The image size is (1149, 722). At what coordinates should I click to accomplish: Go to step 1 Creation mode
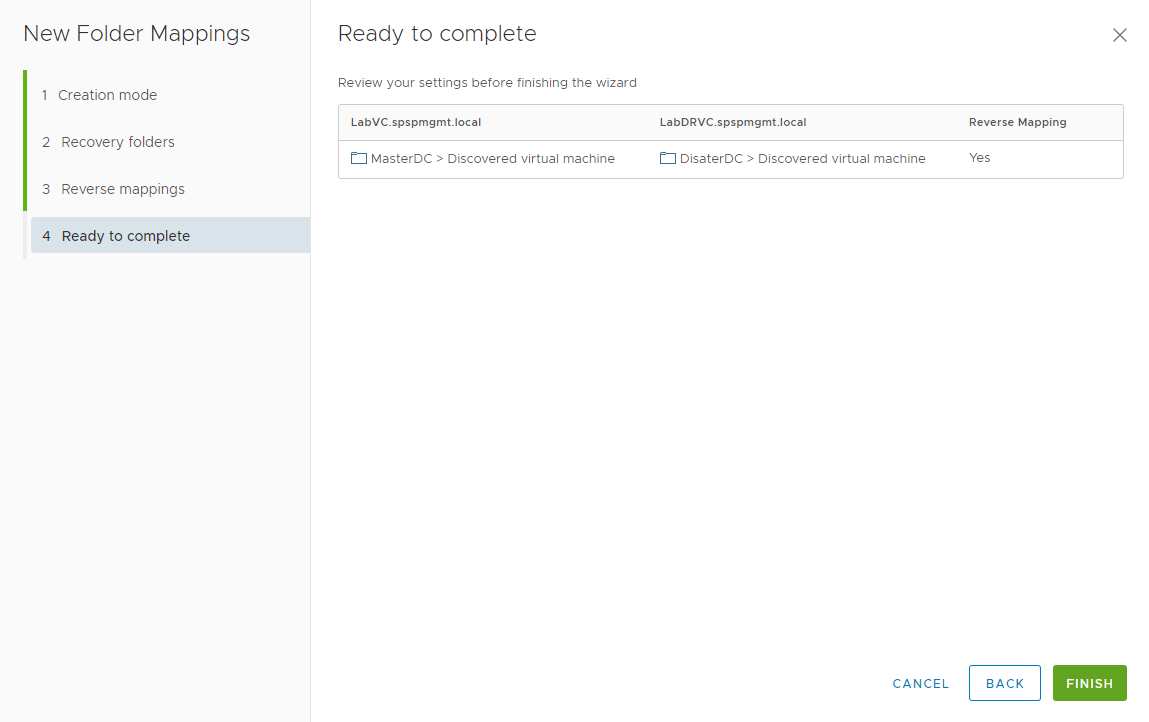(107, 95)
